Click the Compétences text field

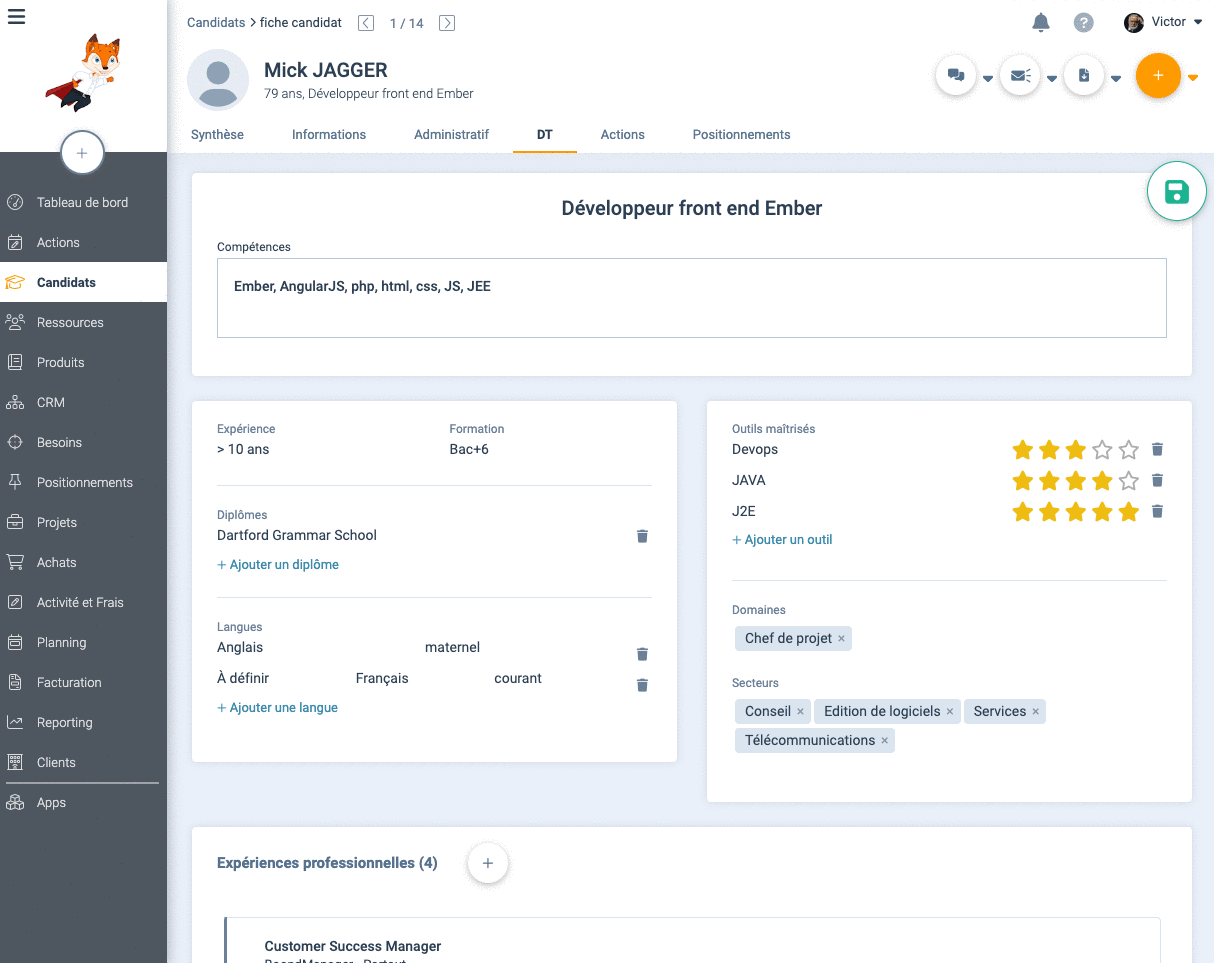tap(692, 298)
